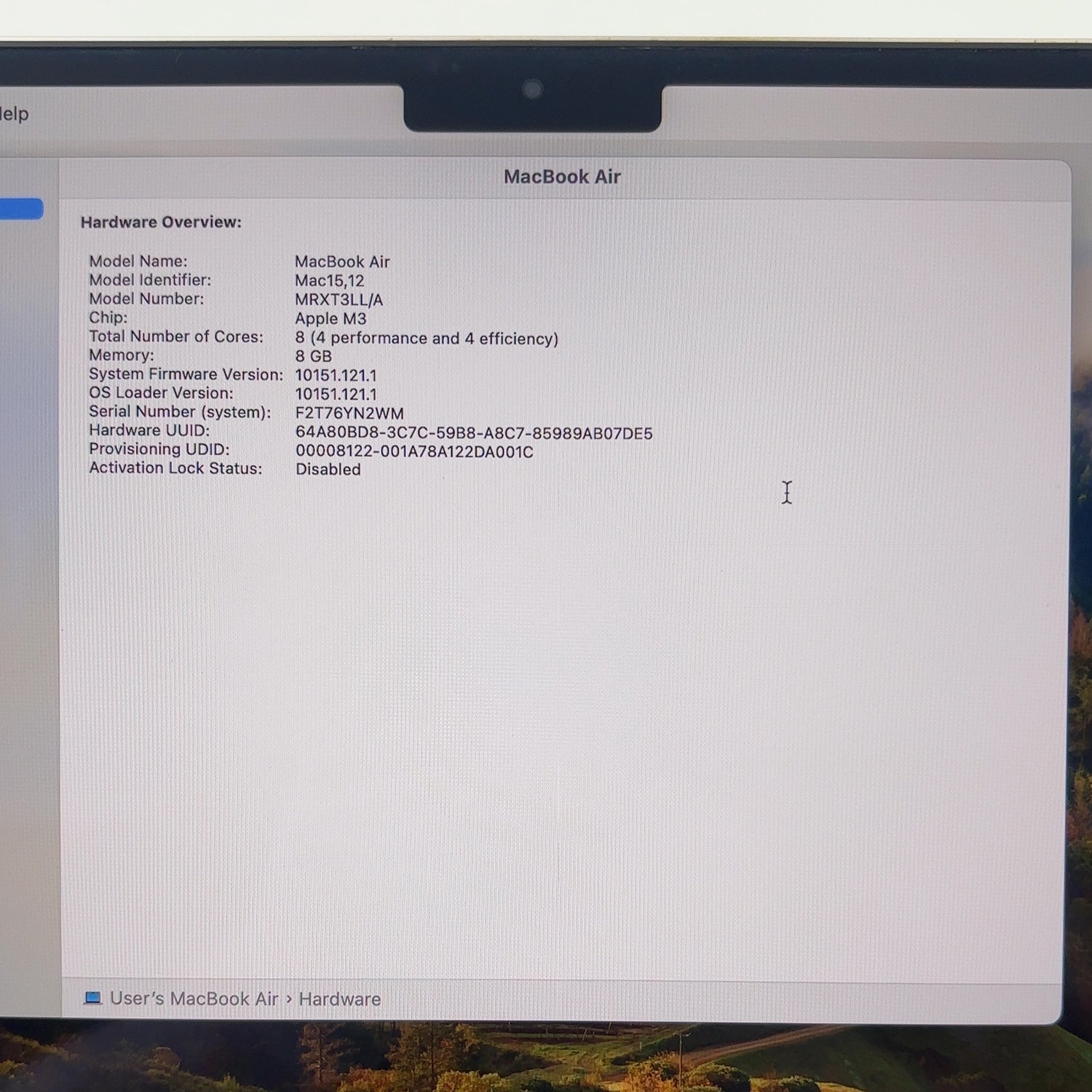
Task: Click the "Model Name:" label
Action: click(x=138, y=261)
